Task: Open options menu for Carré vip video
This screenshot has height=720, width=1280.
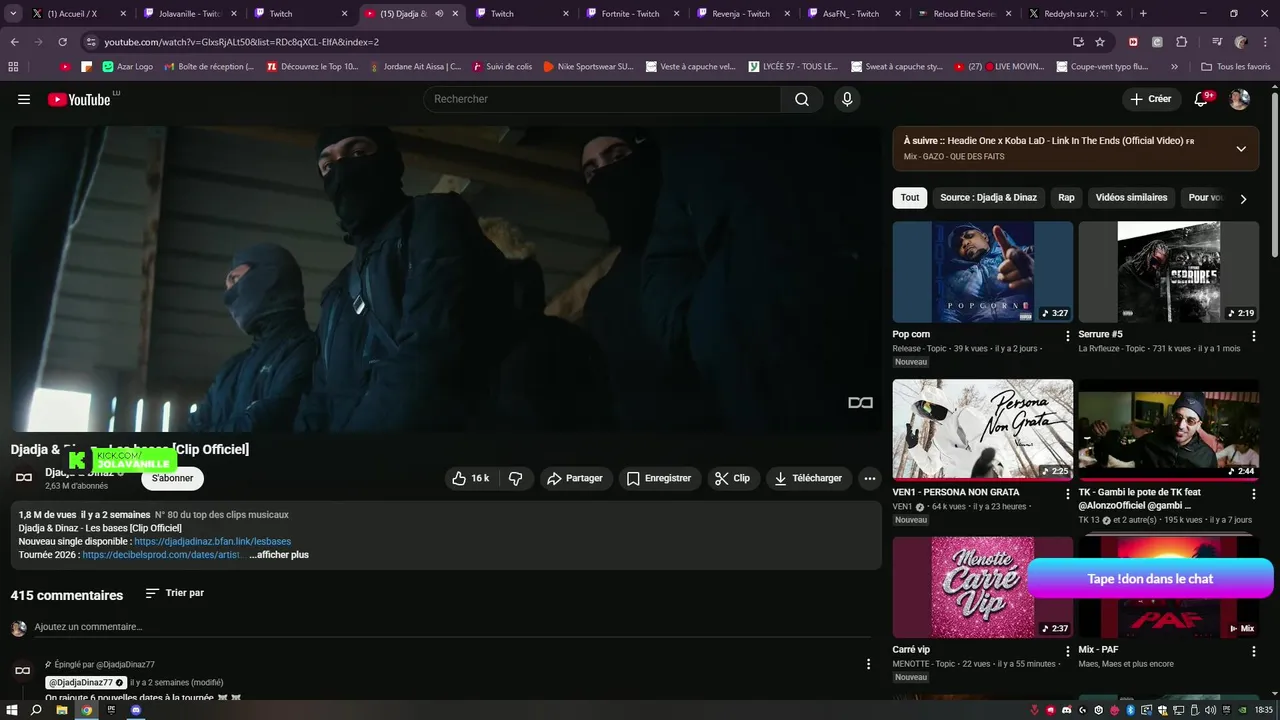Action: [1067, 651]
